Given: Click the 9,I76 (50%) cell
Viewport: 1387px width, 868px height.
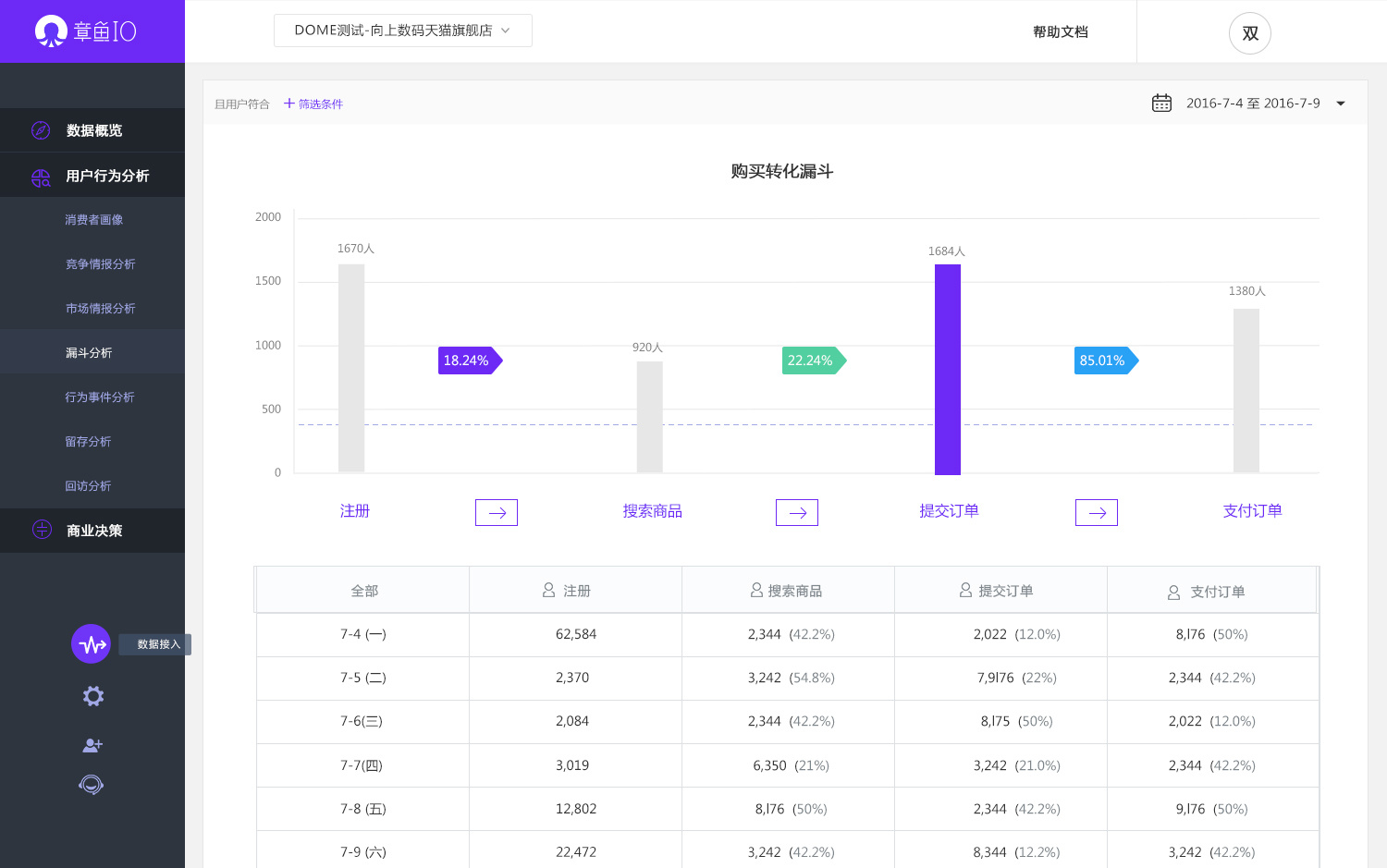Looking at the screenshot, I should 1212,809.
